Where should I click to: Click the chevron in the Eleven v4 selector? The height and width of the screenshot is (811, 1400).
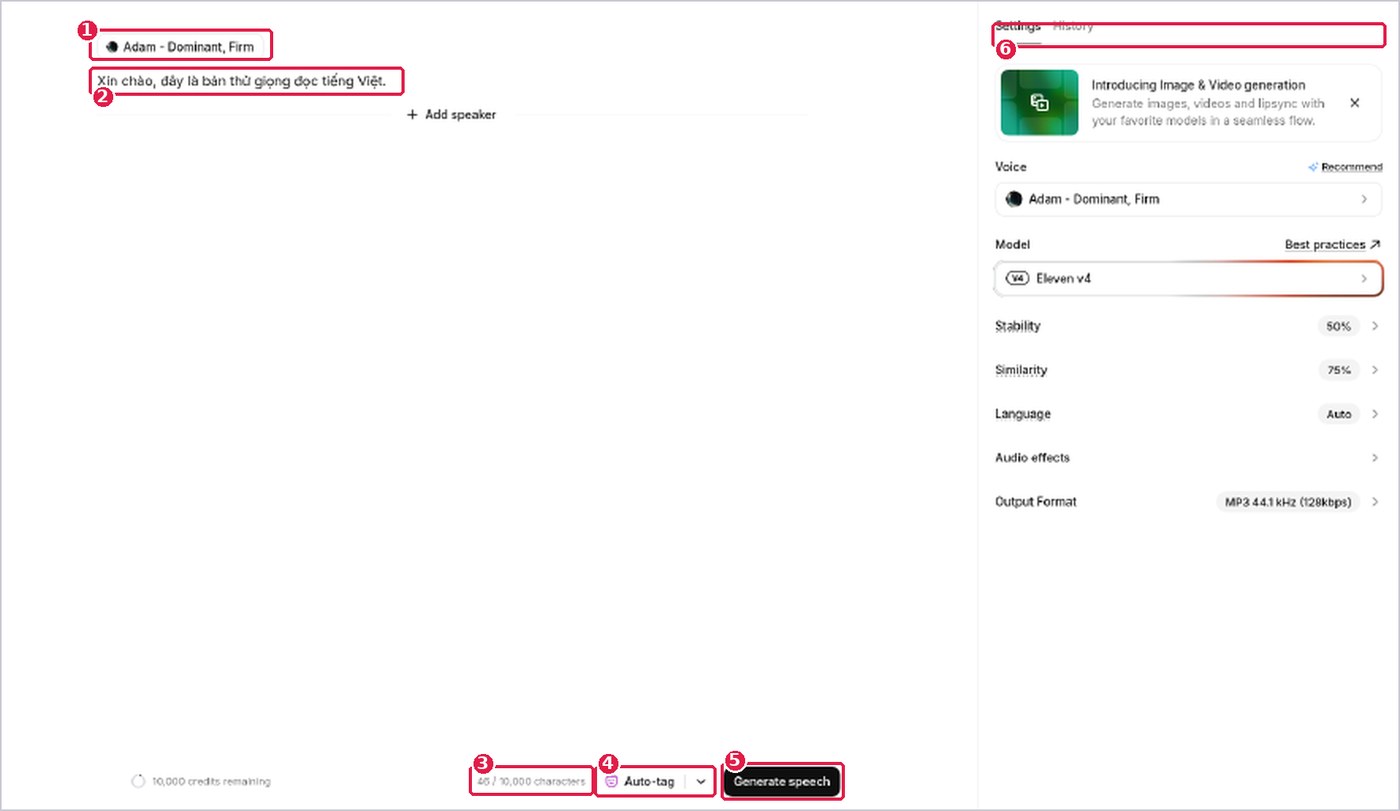coord(1364,278)
